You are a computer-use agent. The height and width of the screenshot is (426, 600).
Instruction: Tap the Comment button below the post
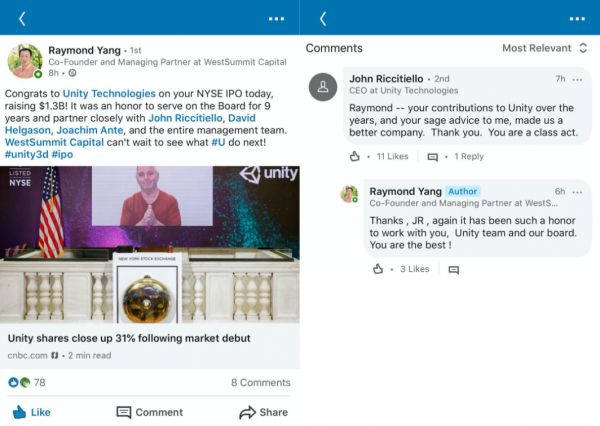tap(149, 411)
